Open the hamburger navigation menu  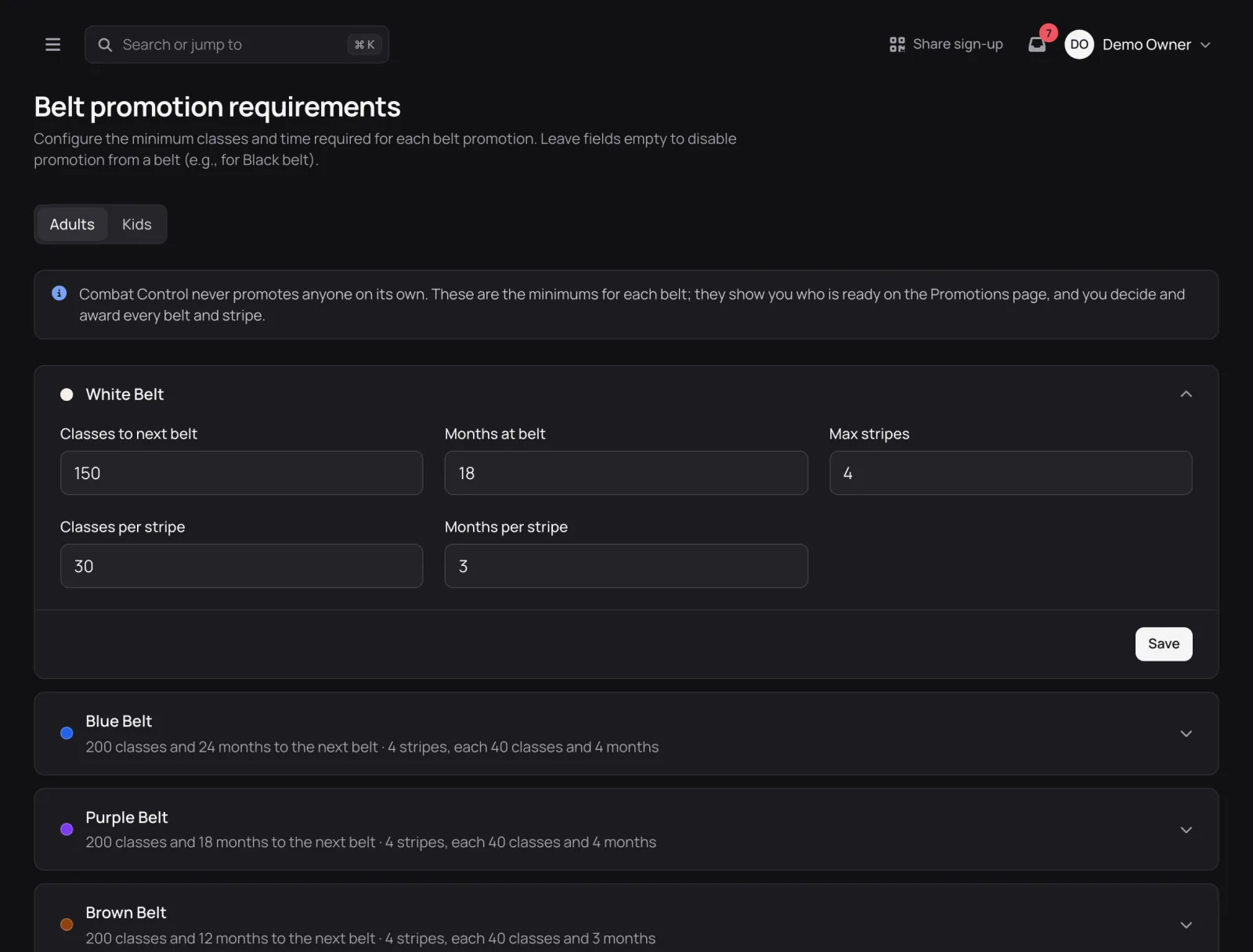click(52, 45)
